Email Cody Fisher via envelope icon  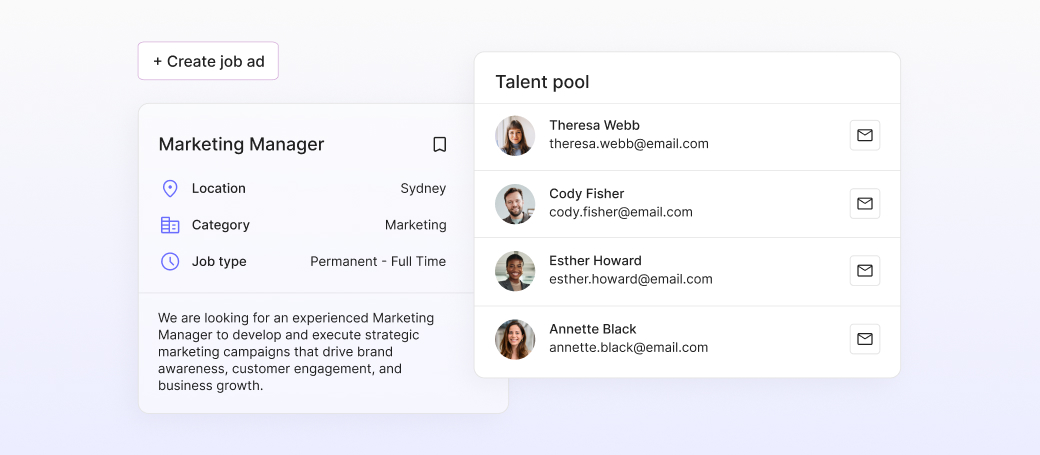[865, 204]
